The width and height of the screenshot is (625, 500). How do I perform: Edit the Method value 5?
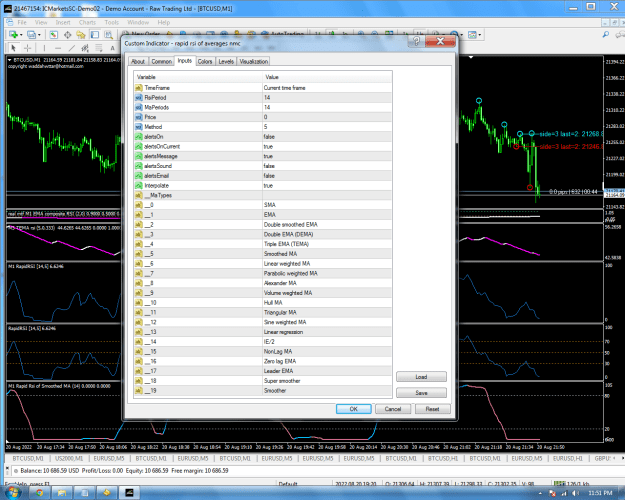click(x=327, y=127)
